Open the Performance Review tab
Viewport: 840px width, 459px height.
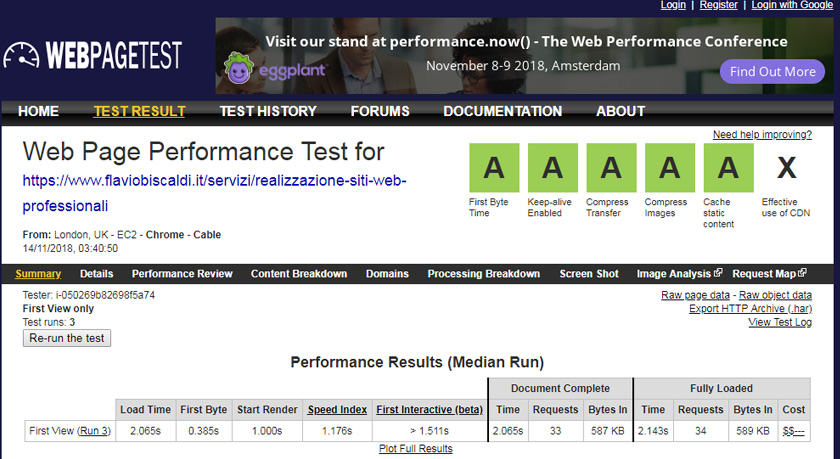[182, 274]
